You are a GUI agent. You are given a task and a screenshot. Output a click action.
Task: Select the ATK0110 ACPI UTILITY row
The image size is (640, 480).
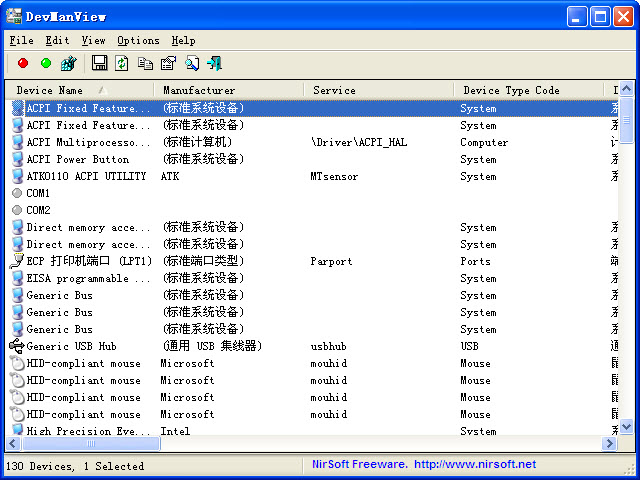(x=312, y=176)
